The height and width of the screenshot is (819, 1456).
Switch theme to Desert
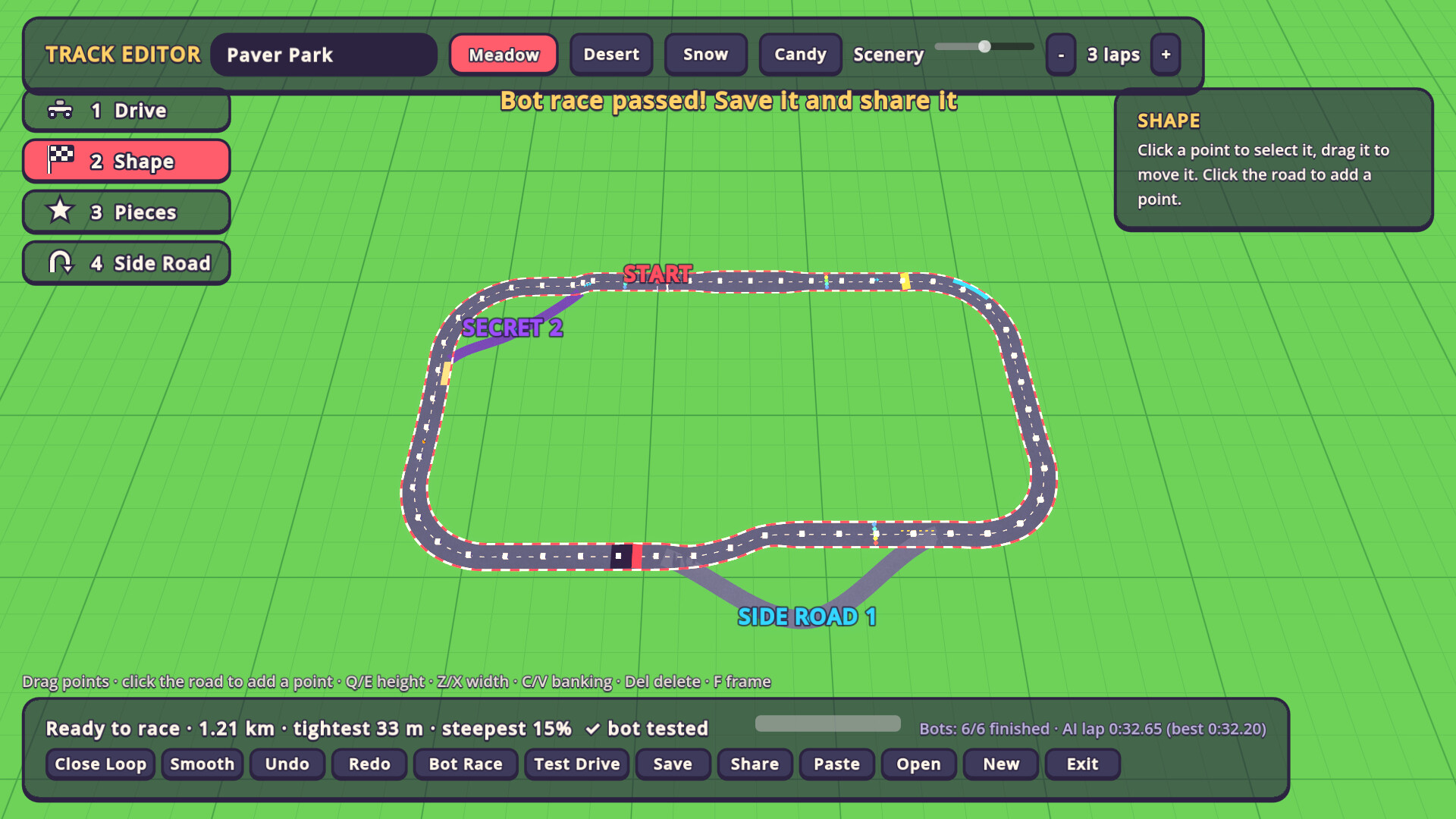tap(611, 55)
